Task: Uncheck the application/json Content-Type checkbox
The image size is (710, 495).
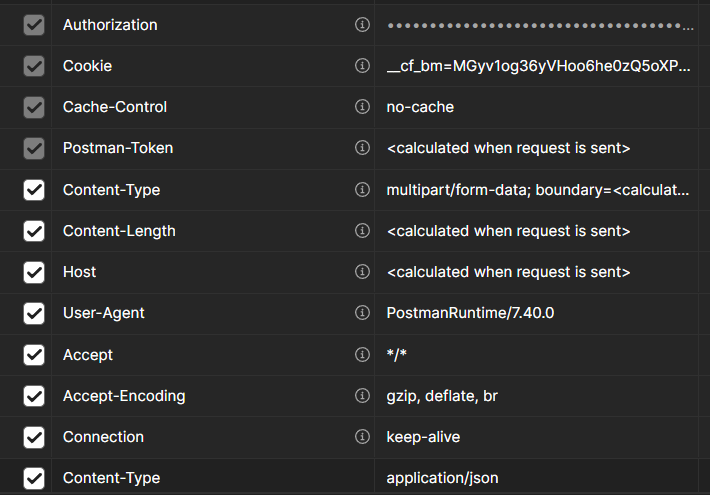Action: 34,478
